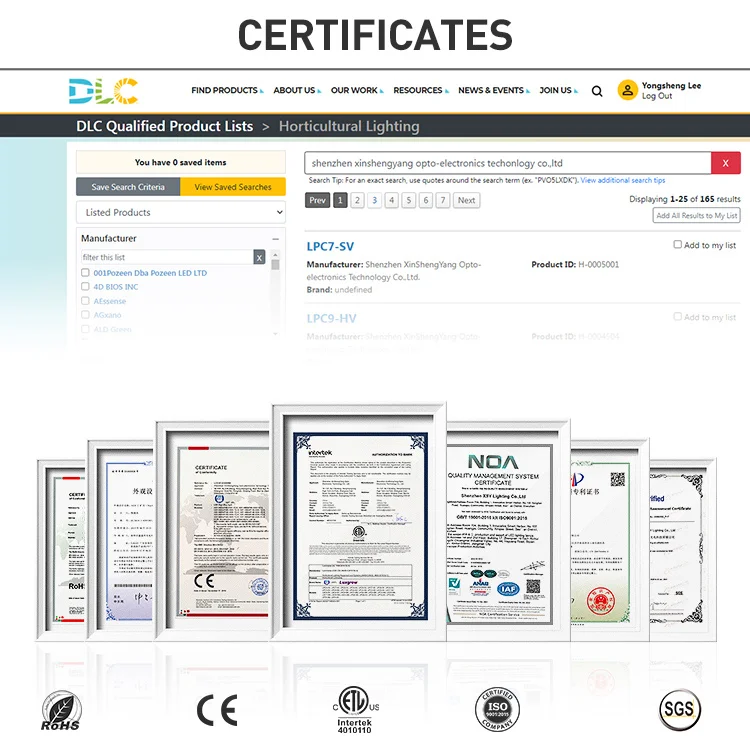The height and width of the screenshot is (749, 750).
Task: Clear search with the red X button
Action: click(726, 163)
